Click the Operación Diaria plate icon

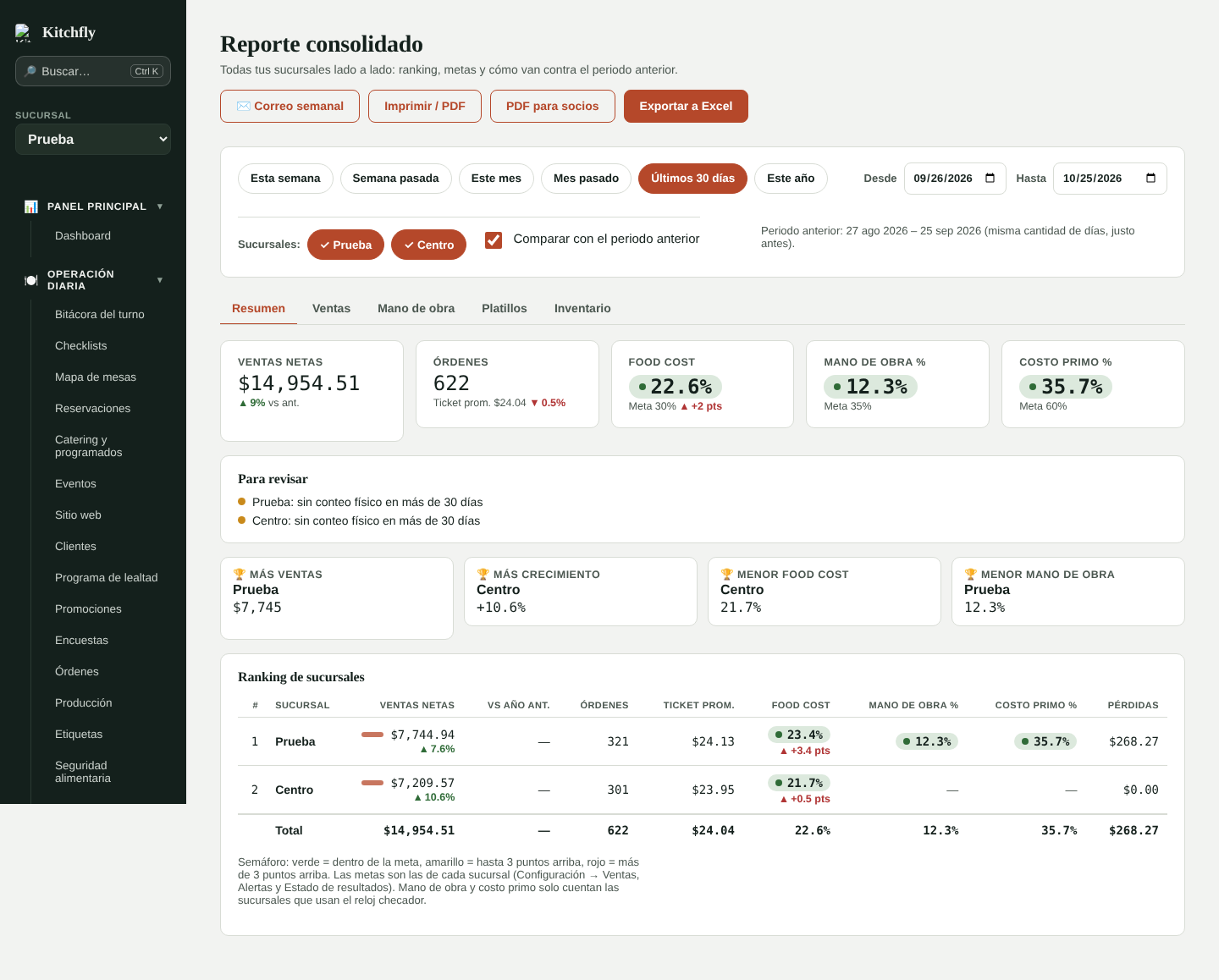pyautogui.click(x=31, y=280)
